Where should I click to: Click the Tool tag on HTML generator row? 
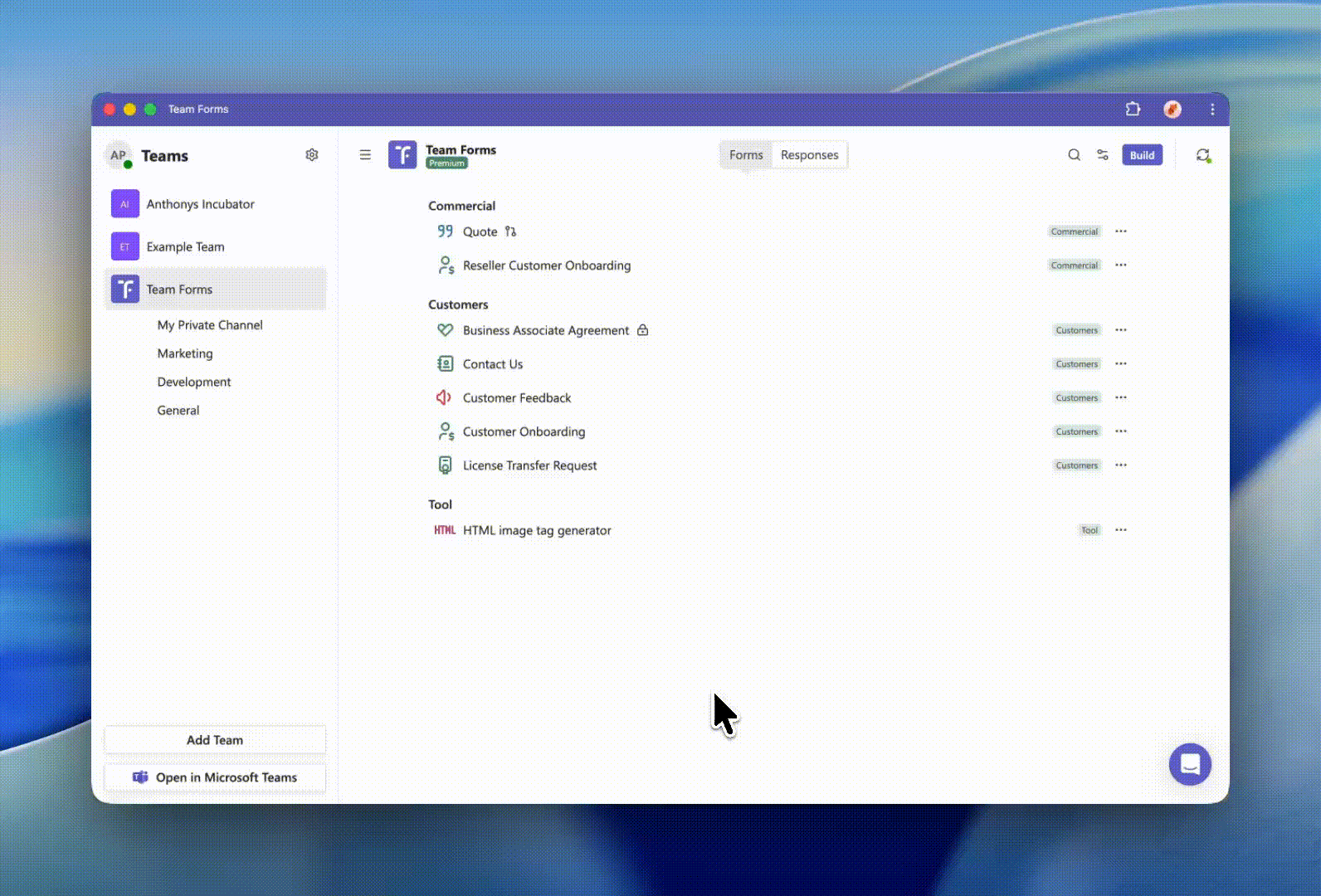pyautogui.click(x=1089, y=530)
